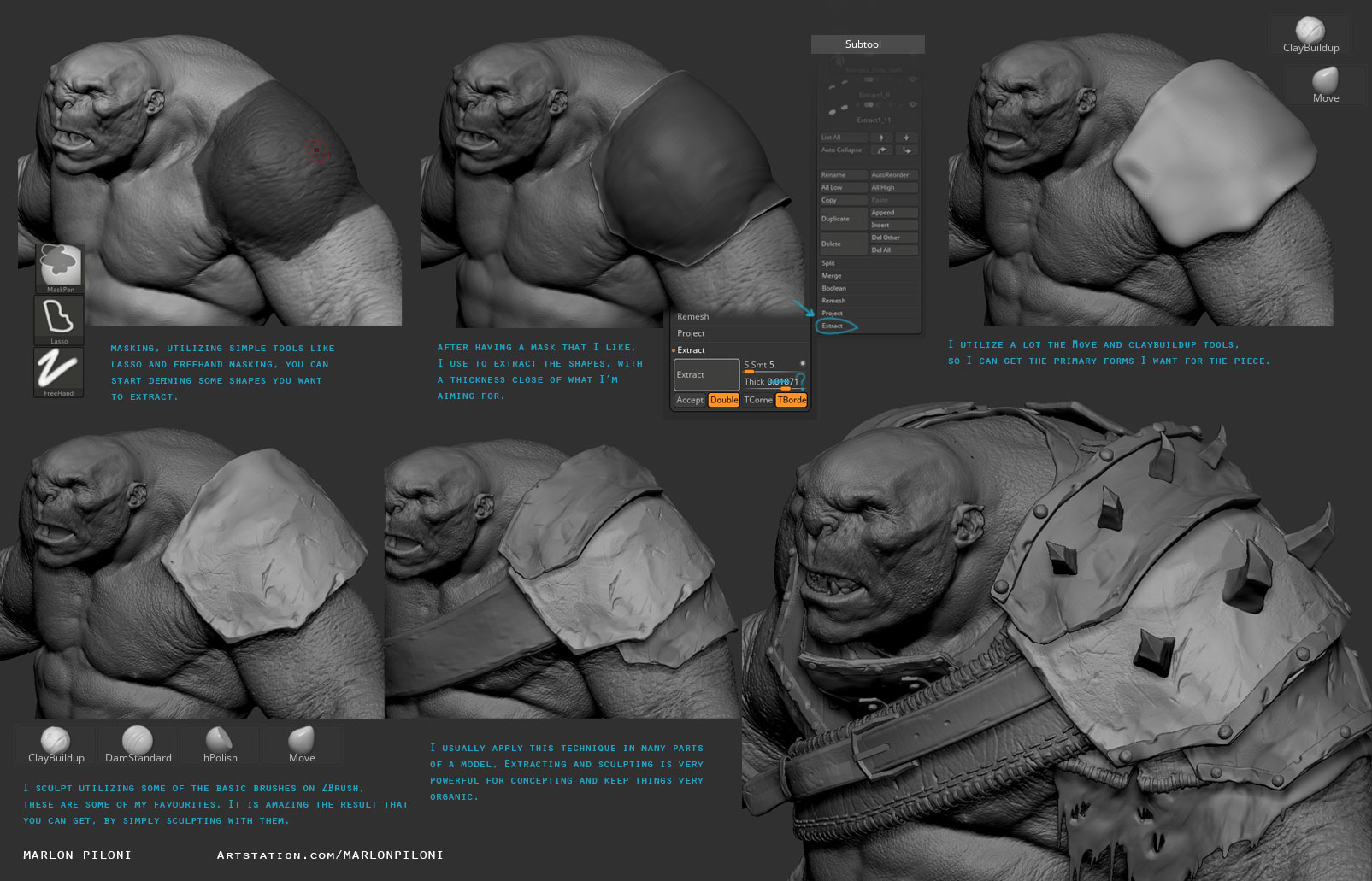Click the Duplicate button
The width and height of the screenshot is (1372, 881).
click(x=844, y=219)
